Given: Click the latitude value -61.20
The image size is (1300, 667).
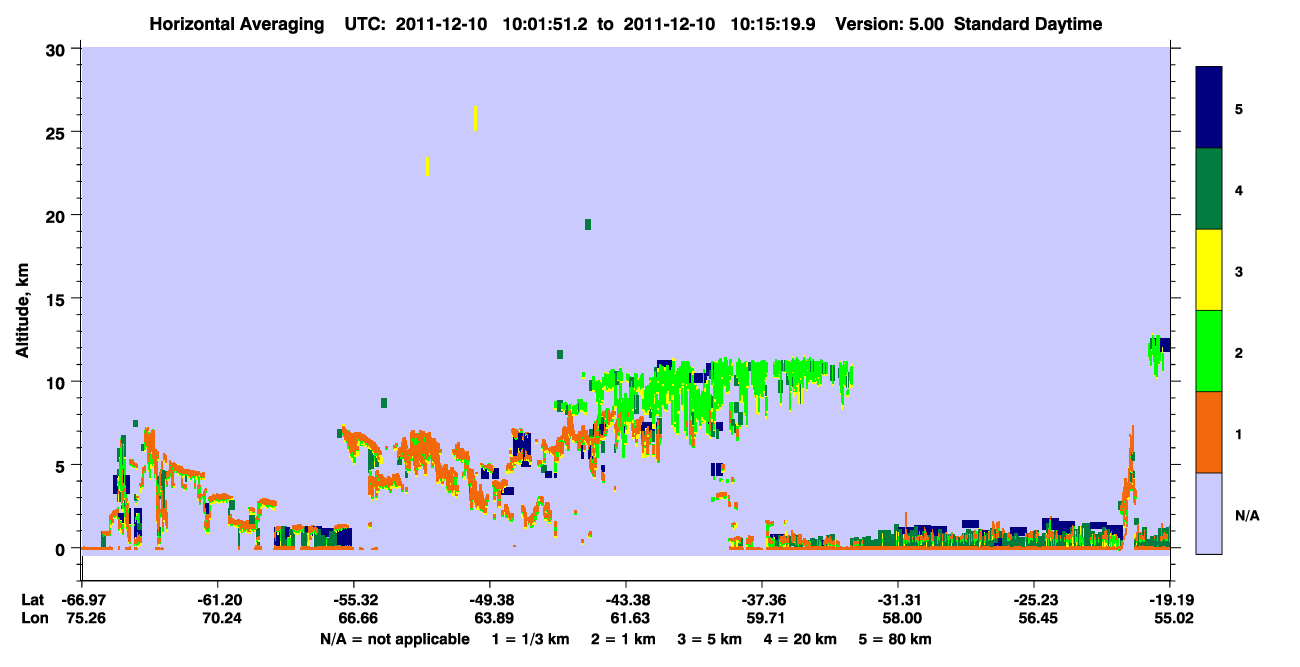Looking at the screenshot, I should pyautogui.click(x=218, y=600).
